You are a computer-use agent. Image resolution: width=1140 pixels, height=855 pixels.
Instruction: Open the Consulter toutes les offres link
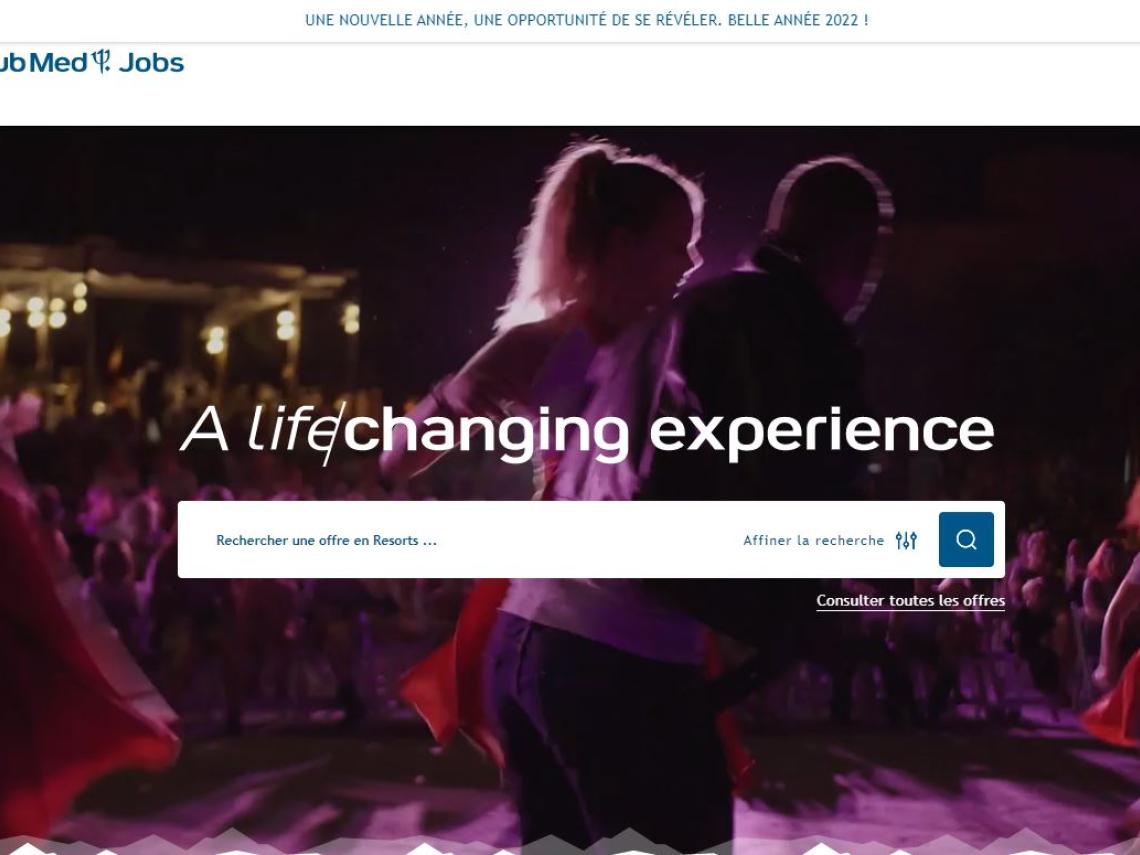point(910,601)
